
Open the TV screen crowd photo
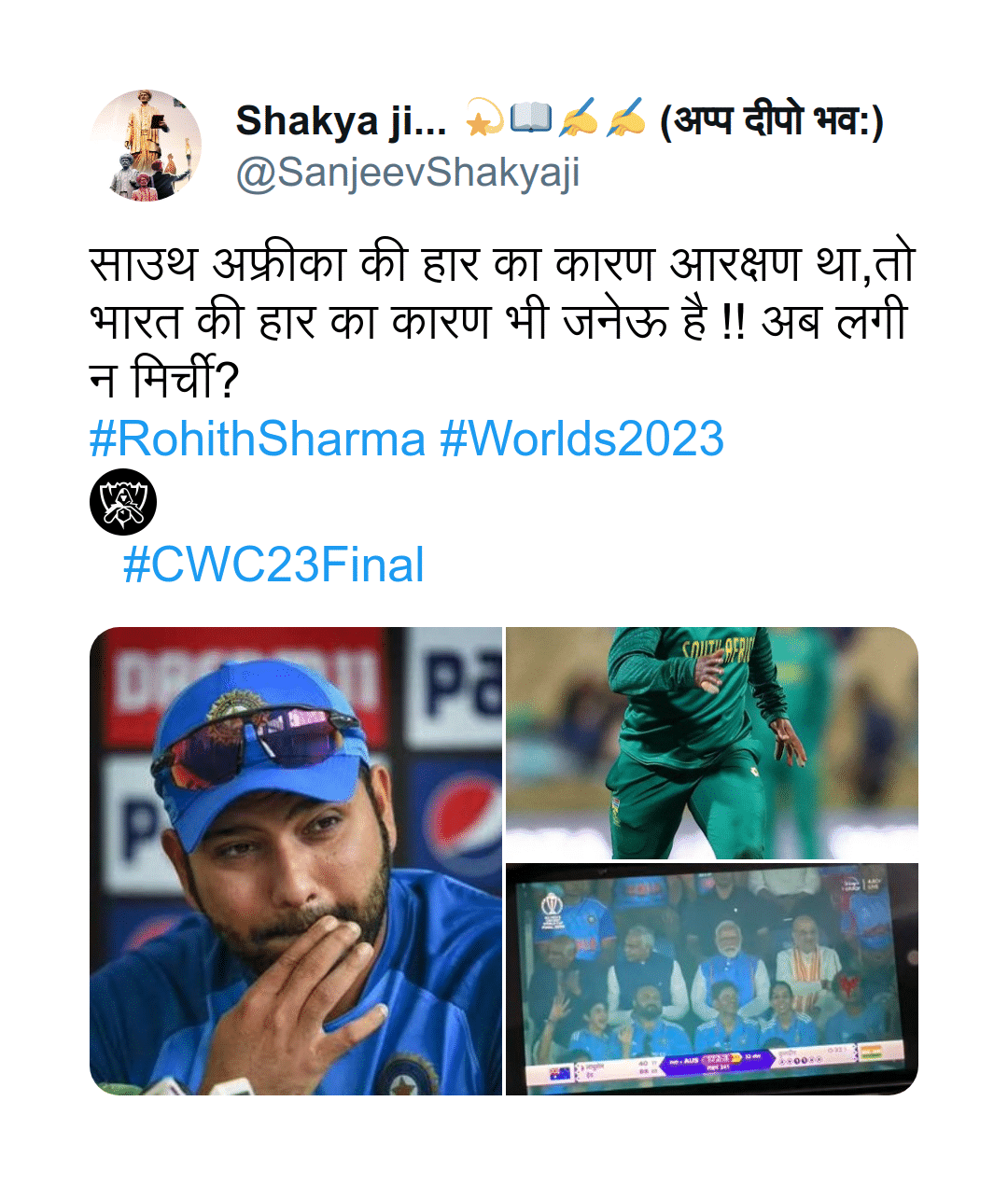tap(712, 979)
